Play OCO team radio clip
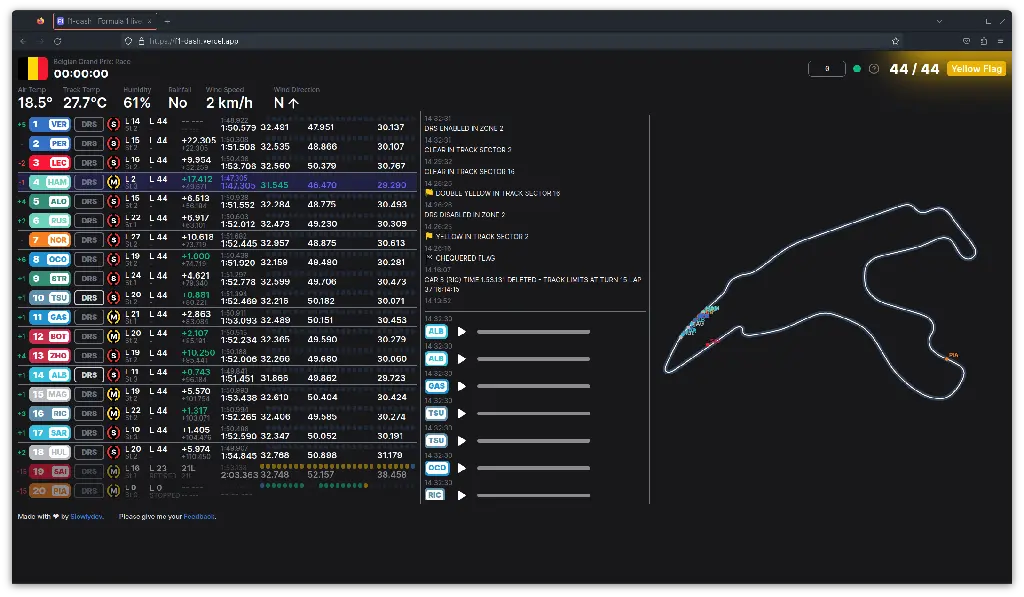The image size is (1024, 597). point(462,468)
